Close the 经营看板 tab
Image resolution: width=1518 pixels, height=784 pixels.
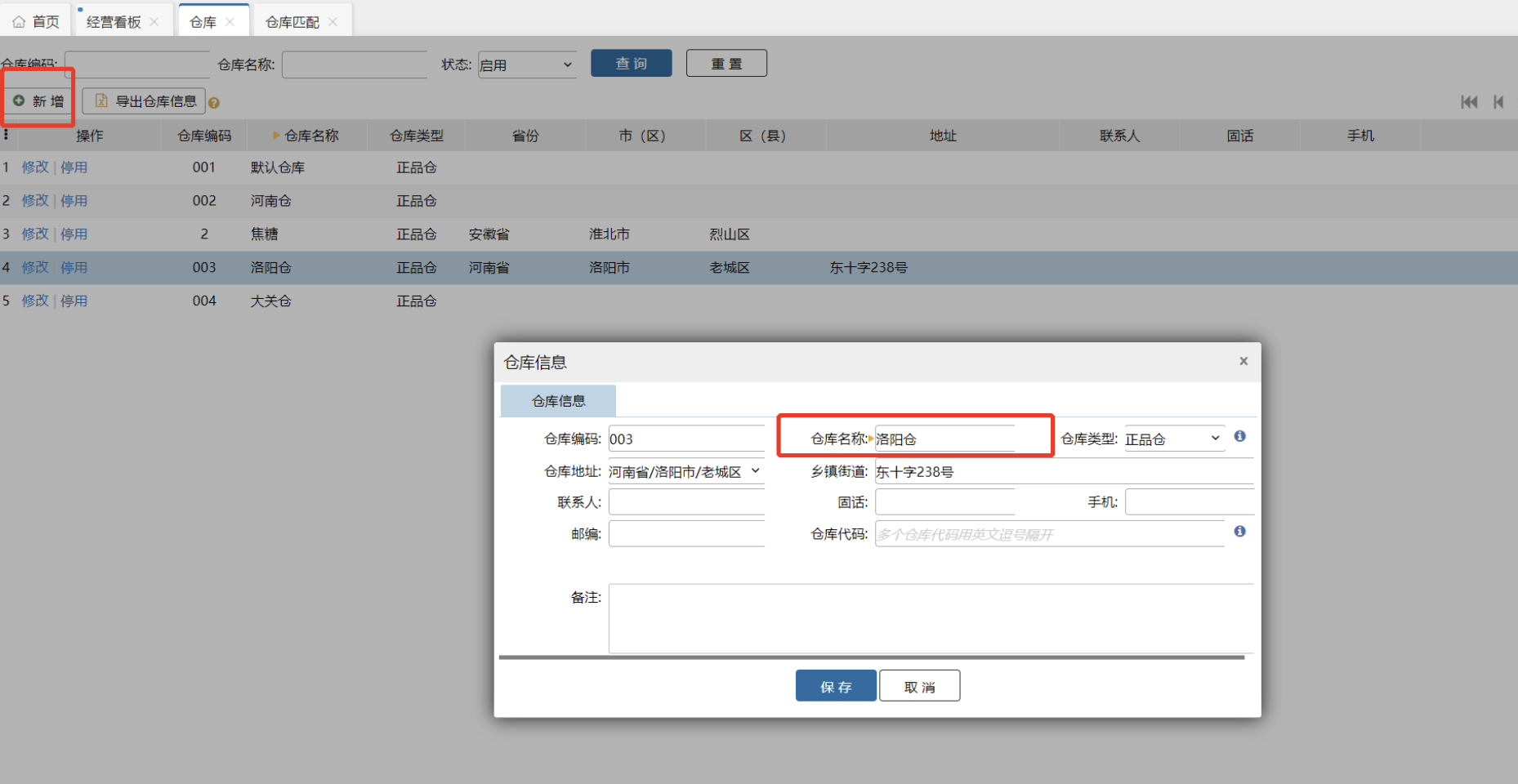point(154,22)
